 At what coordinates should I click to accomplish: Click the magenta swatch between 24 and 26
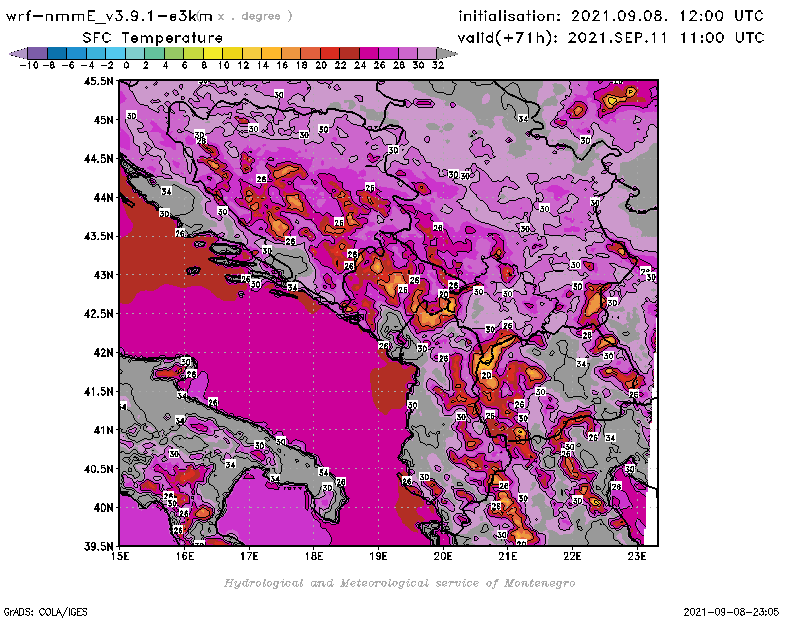(x=369, y=53)
